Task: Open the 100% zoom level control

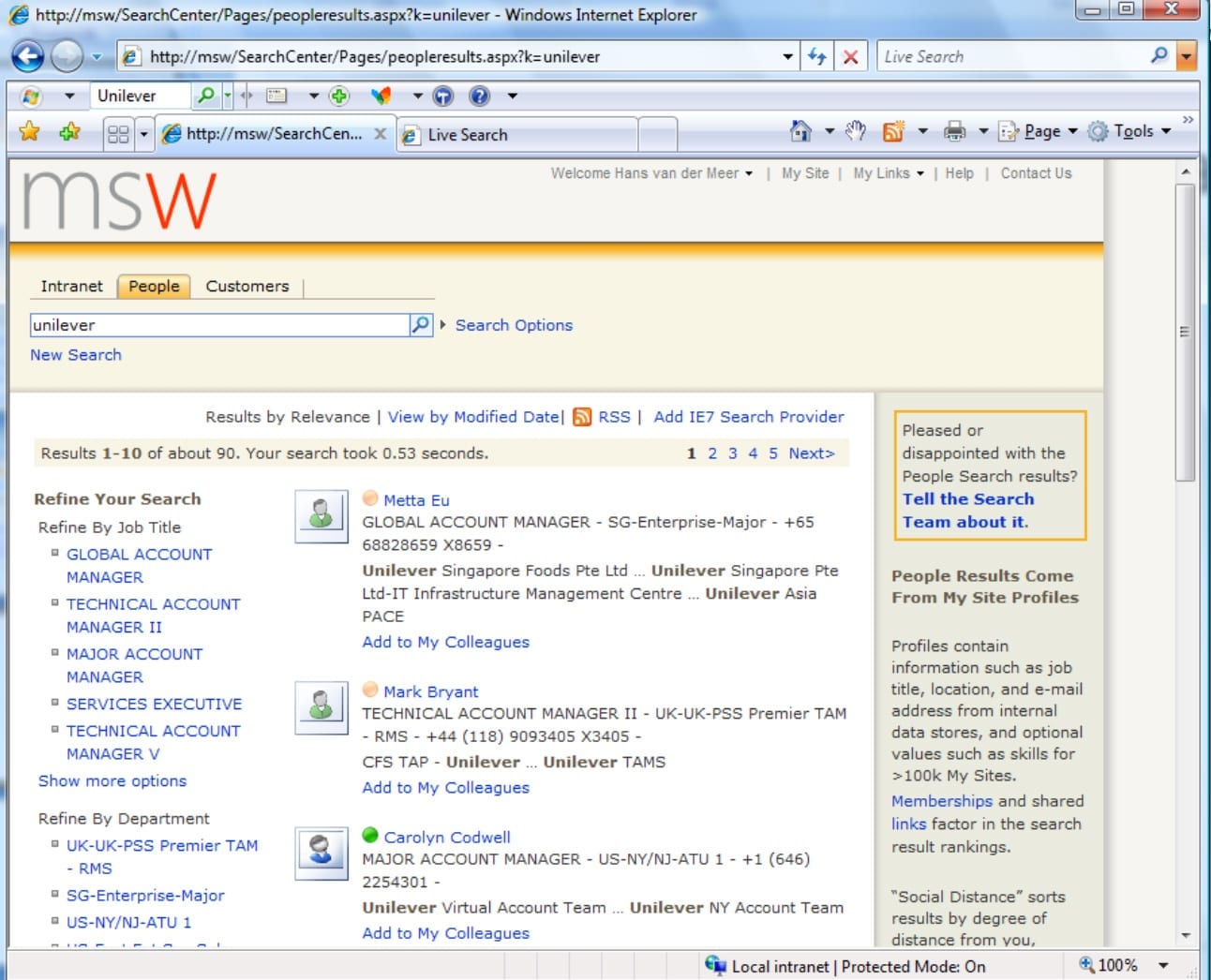Action: [1125, 965]
